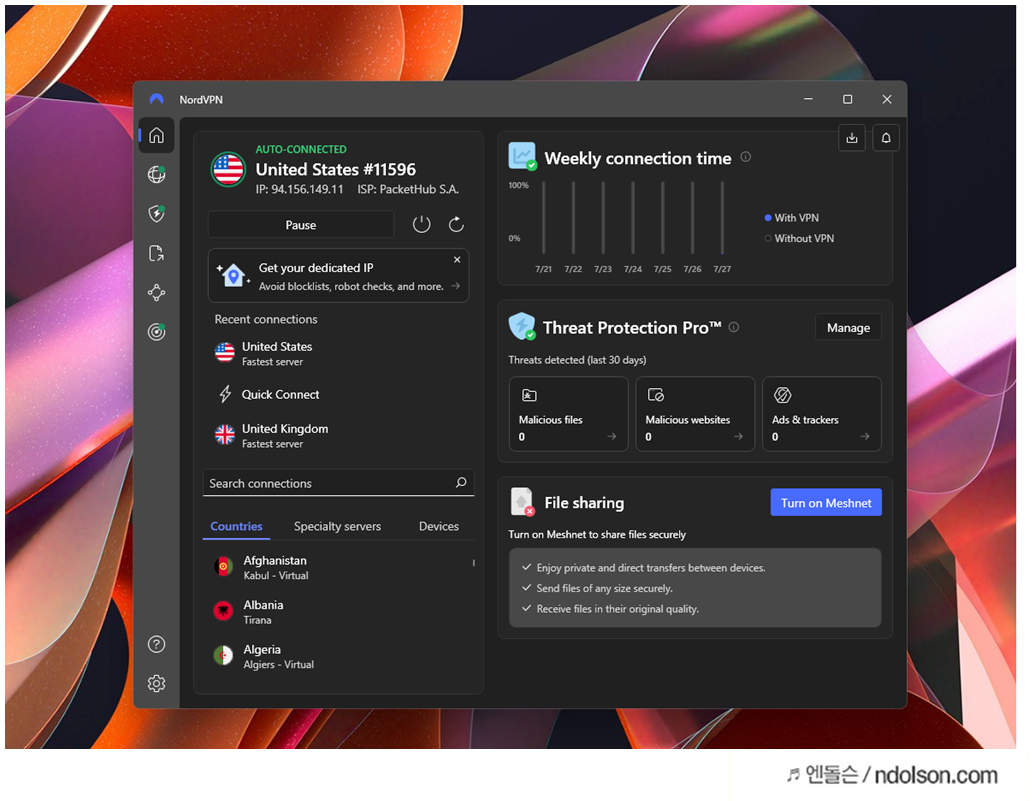This screenshot has height=801, width=1034.
Task: Select the Countries tab
Action: click(x=236, y=526)
